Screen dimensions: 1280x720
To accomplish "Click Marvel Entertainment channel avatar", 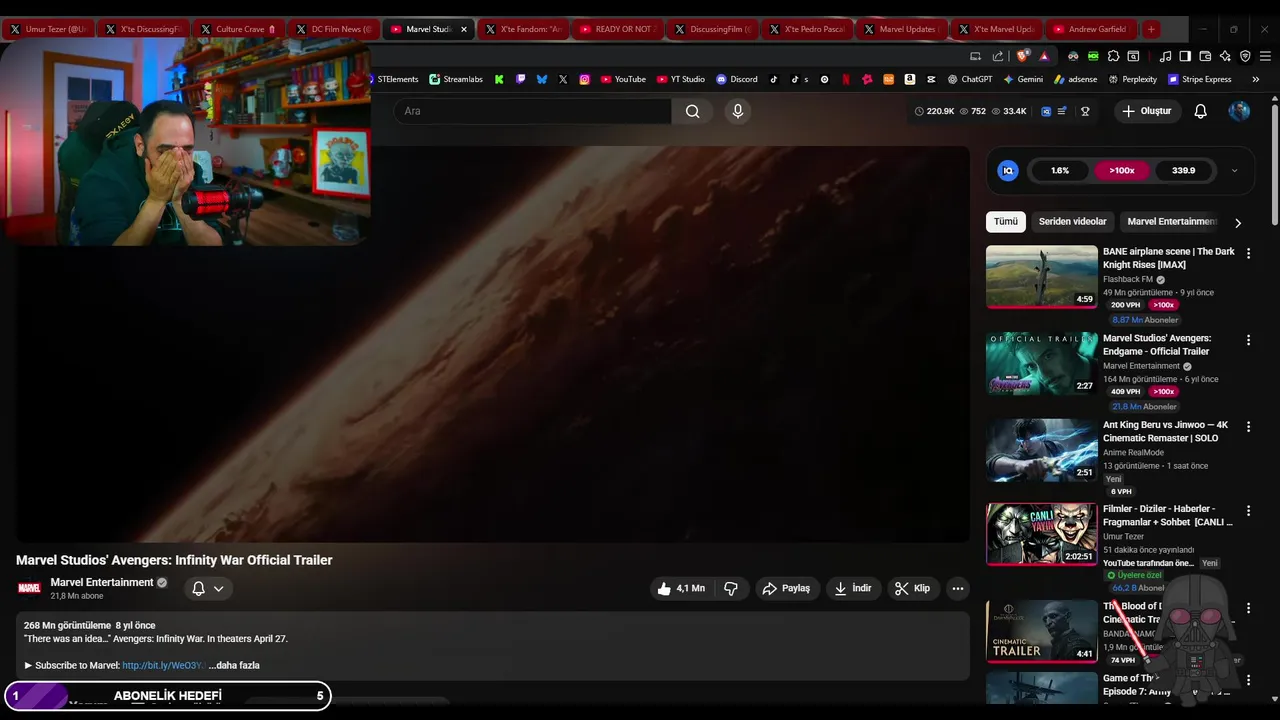I will 29,588.
